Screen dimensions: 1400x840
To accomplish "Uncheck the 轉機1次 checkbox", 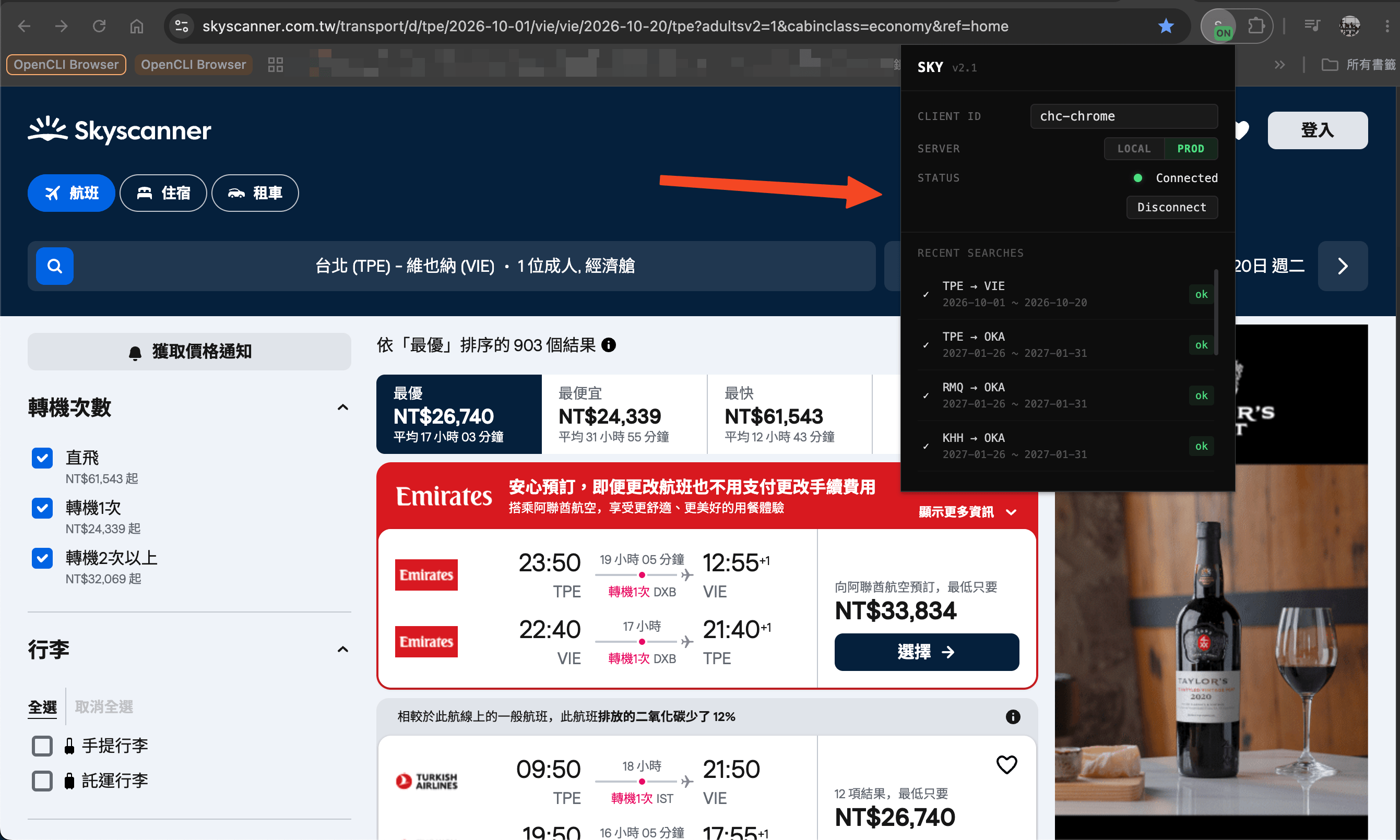I will pyautogui.click(x=42, y=508).
